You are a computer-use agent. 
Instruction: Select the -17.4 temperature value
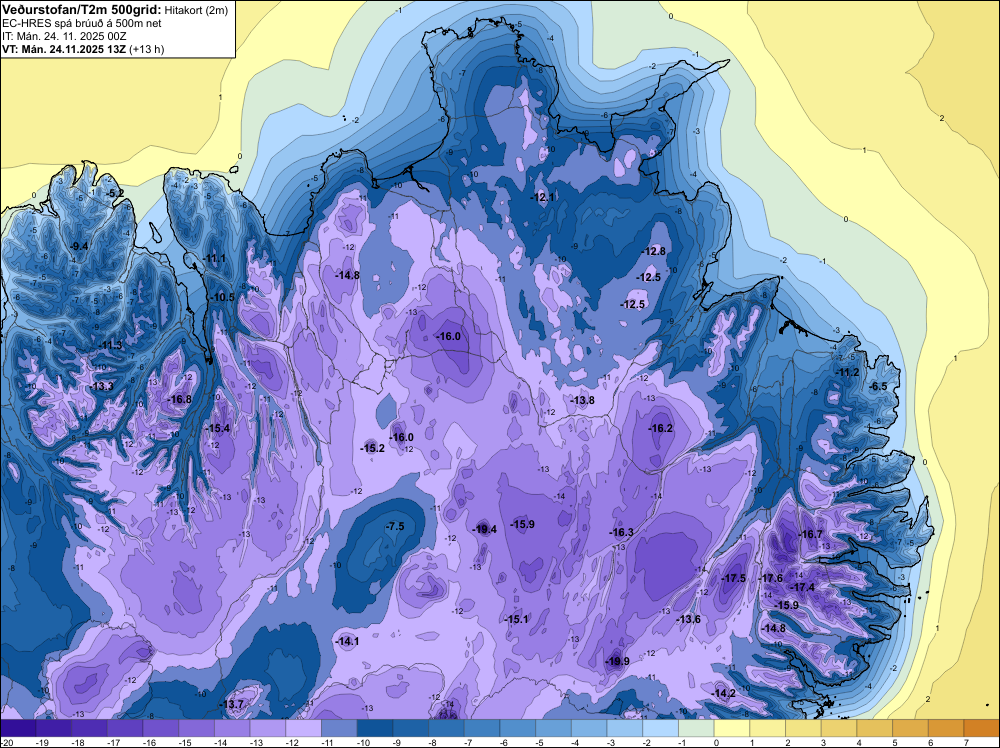[x=803, y=587]
